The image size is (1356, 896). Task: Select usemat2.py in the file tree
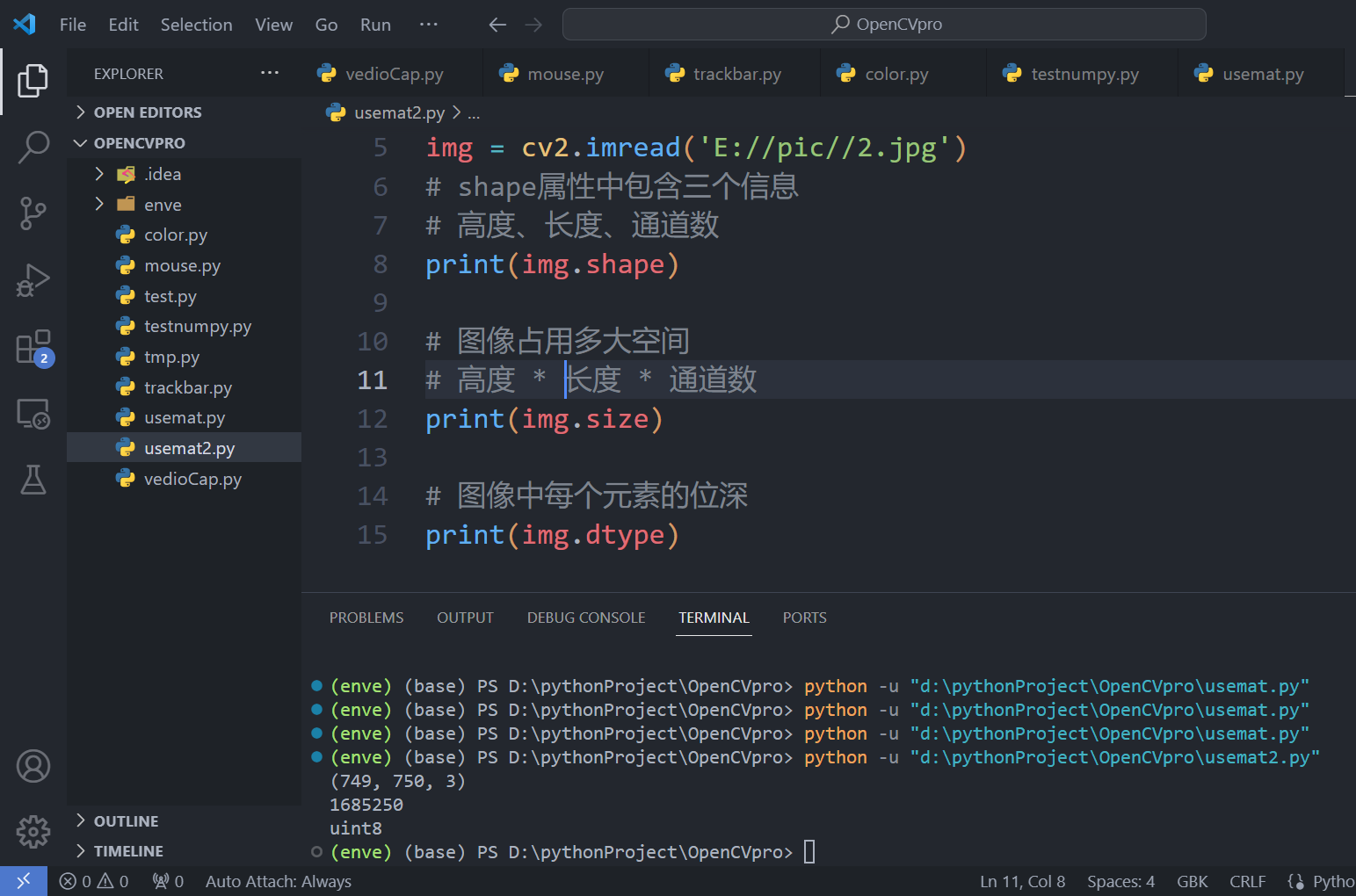[185, 448]
